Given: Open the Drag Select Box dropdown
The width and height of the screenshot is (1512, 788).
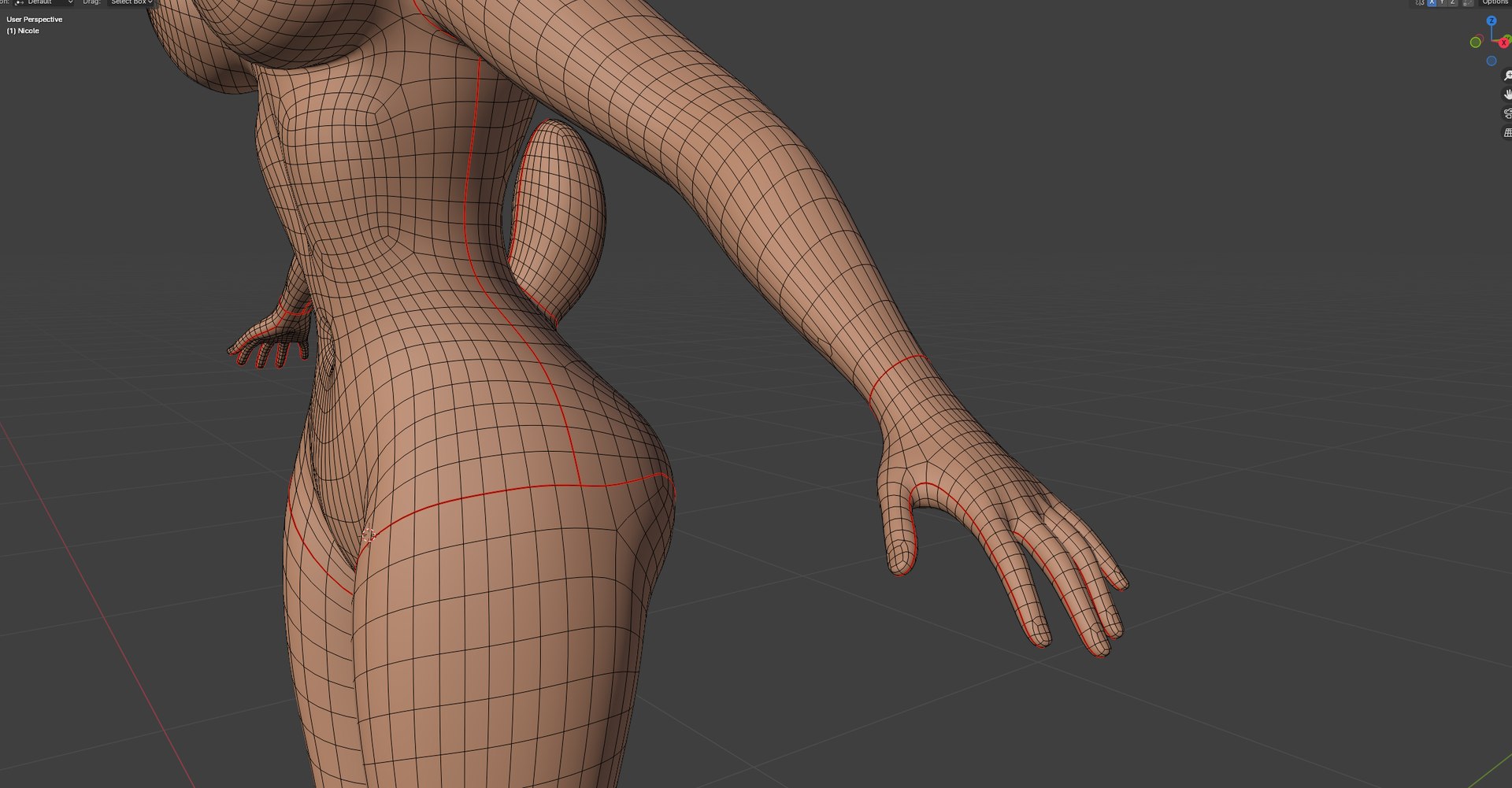Looking at the screenshot, I should tap(131, 2).
